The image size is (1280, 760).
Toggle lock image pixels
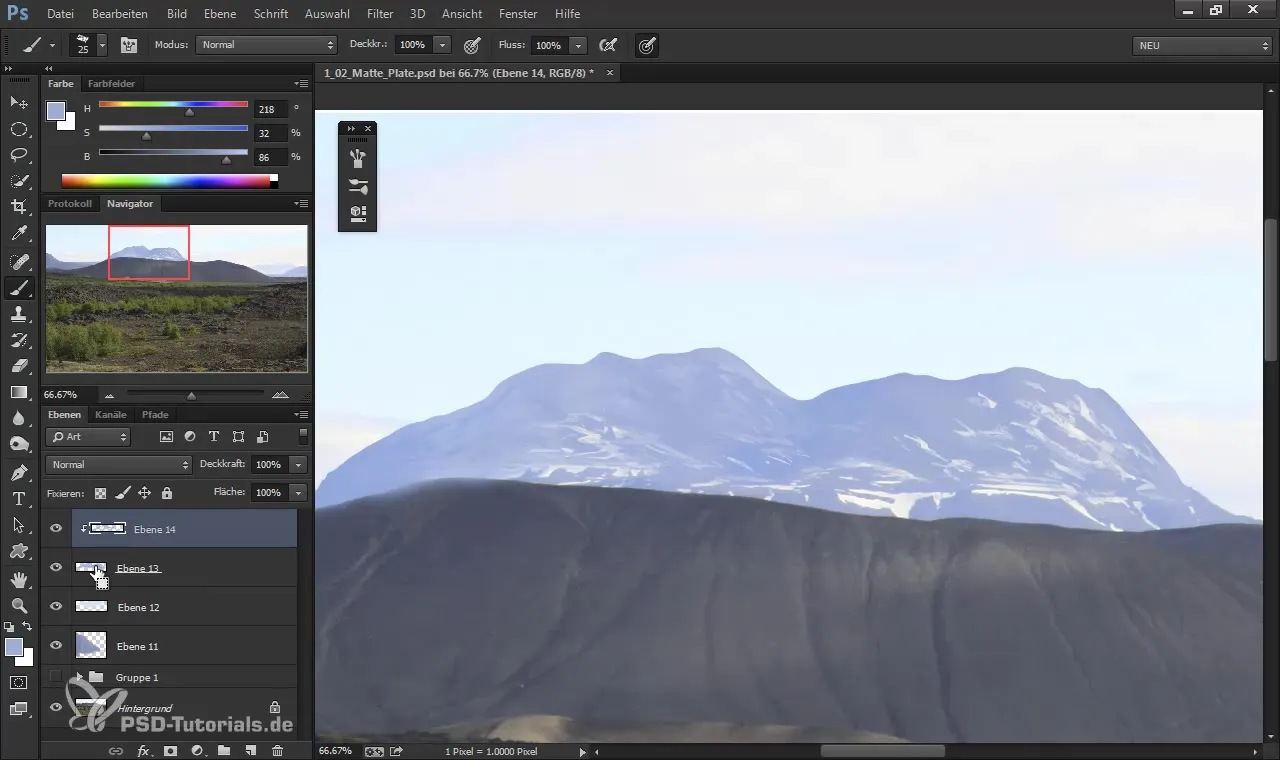pyautogui.click(x=122, y=493)
